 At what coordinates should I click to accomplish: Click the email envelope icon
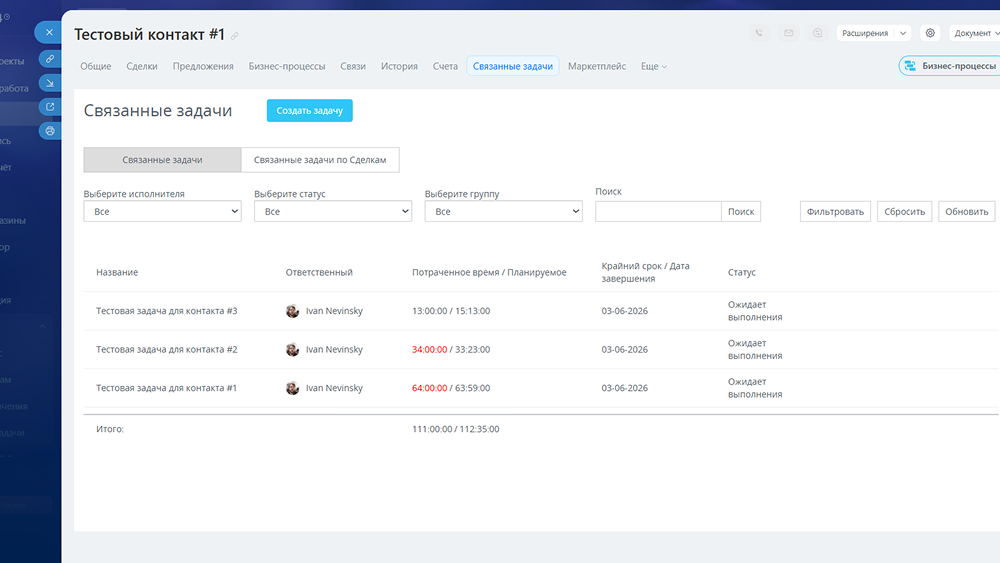point(789,33)
